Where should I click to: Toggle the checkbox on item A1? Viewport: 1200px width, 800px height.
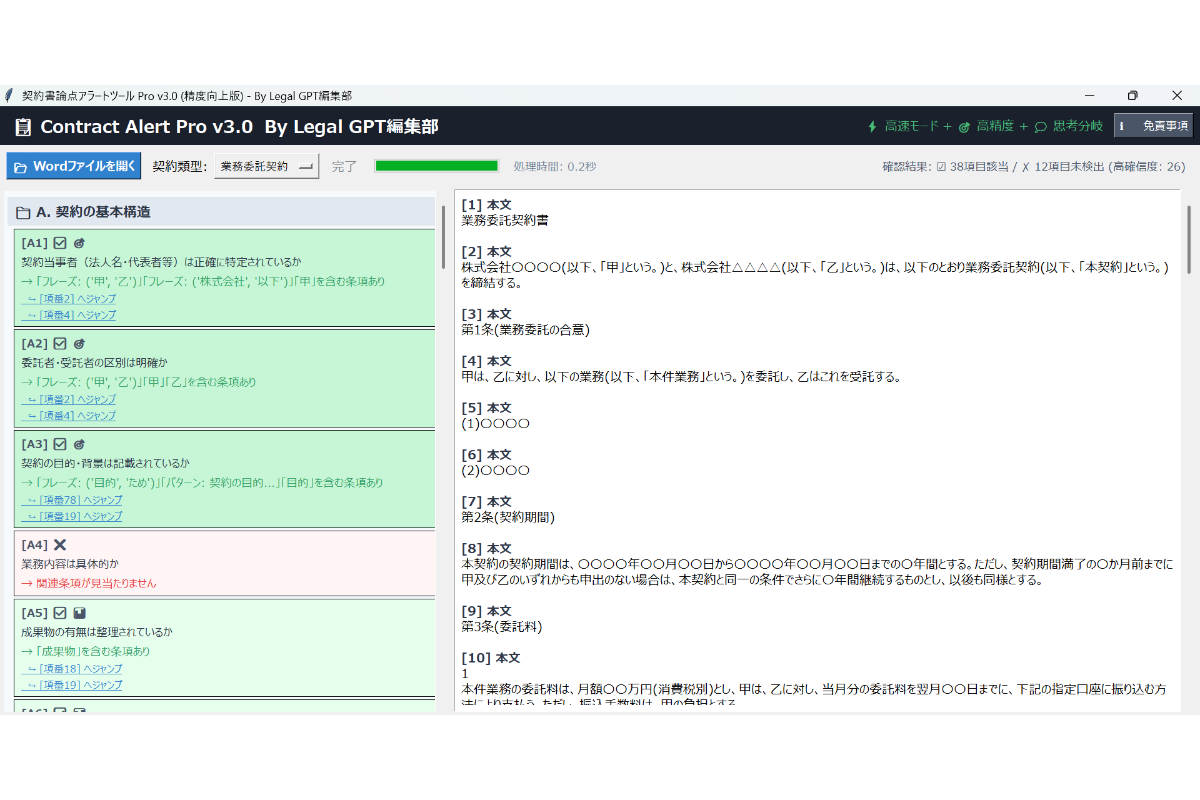pyautogui.click(x=60, y=243)
